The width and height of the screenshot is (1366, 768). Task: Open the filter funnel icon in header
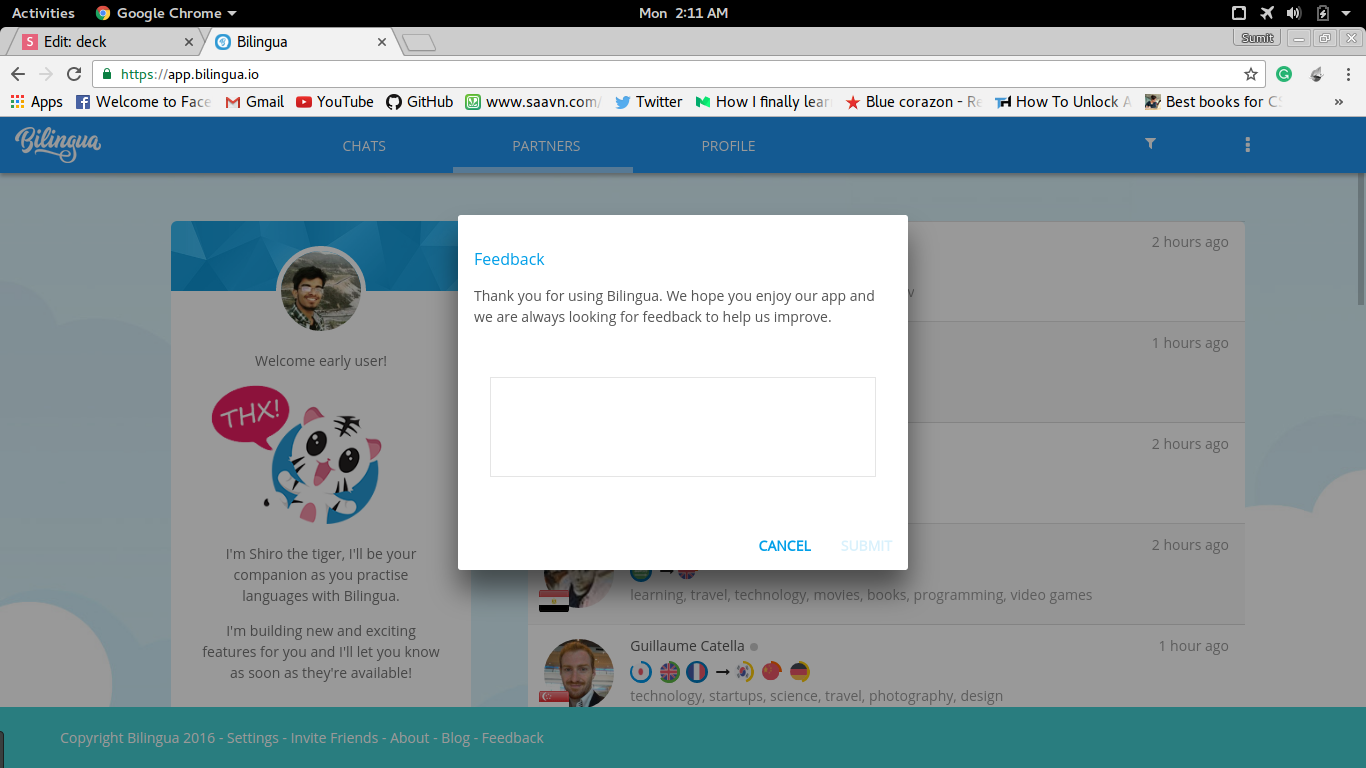[1150, 144]
